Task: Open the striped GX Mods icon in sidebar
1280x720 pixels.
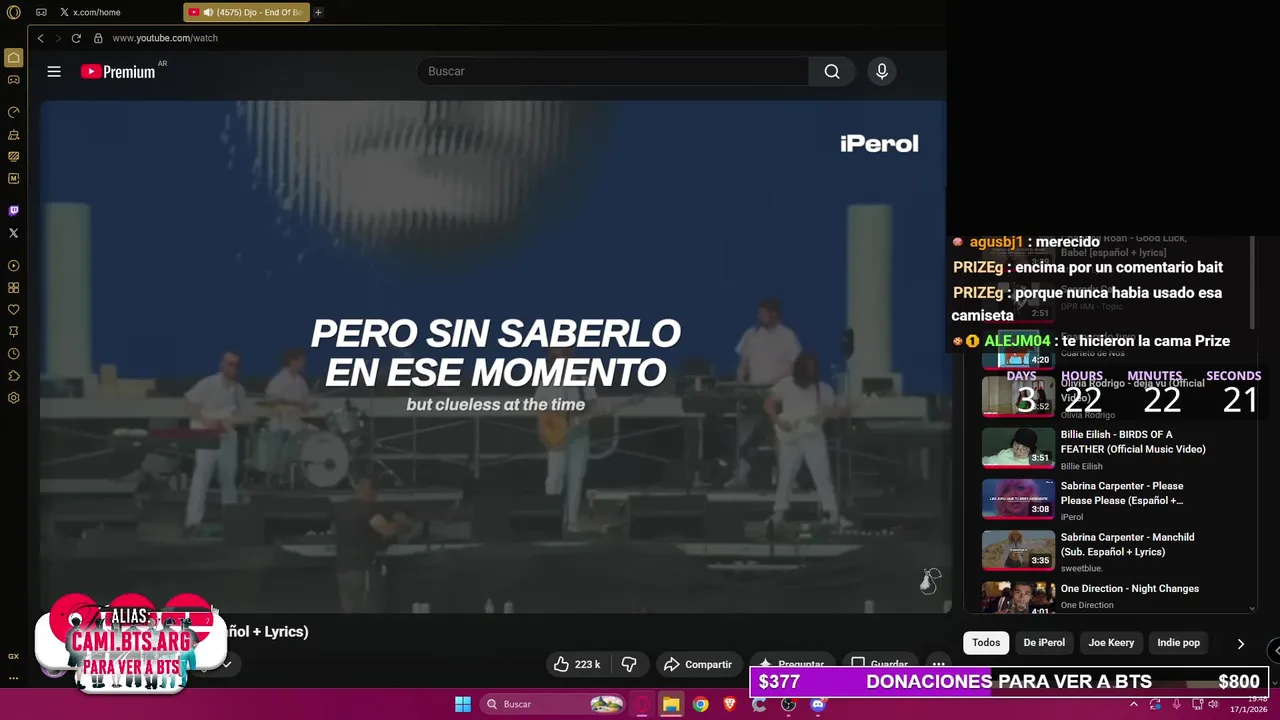Action: coord(13,156)
